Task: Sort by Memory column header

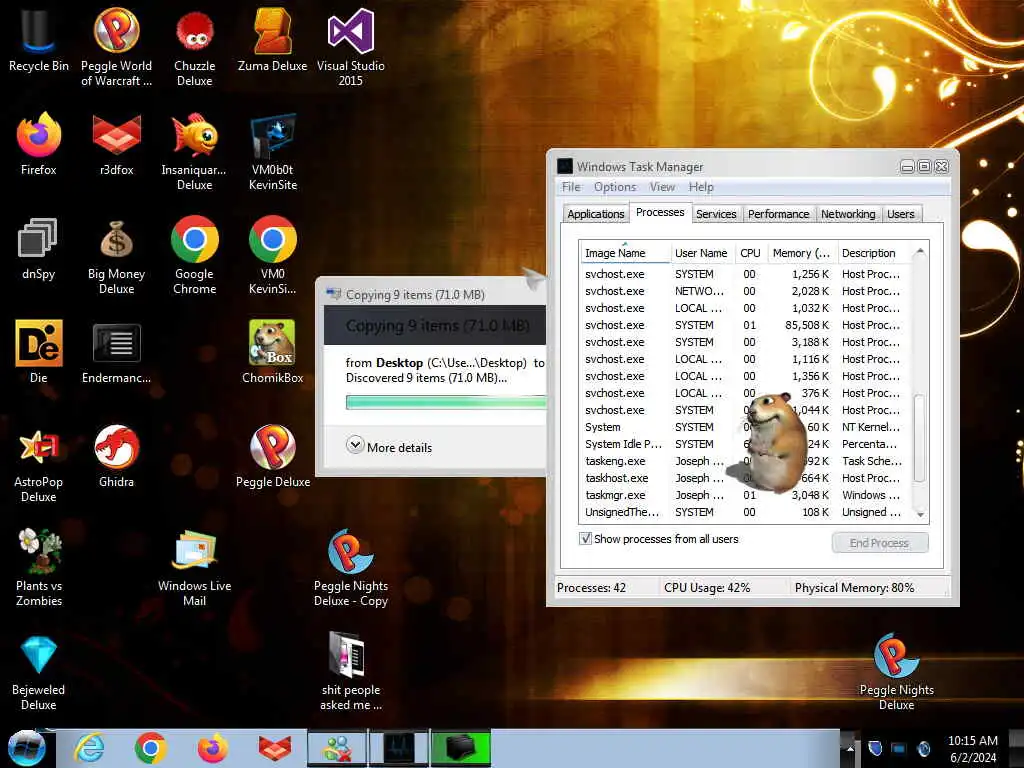Action: point(801,253)
